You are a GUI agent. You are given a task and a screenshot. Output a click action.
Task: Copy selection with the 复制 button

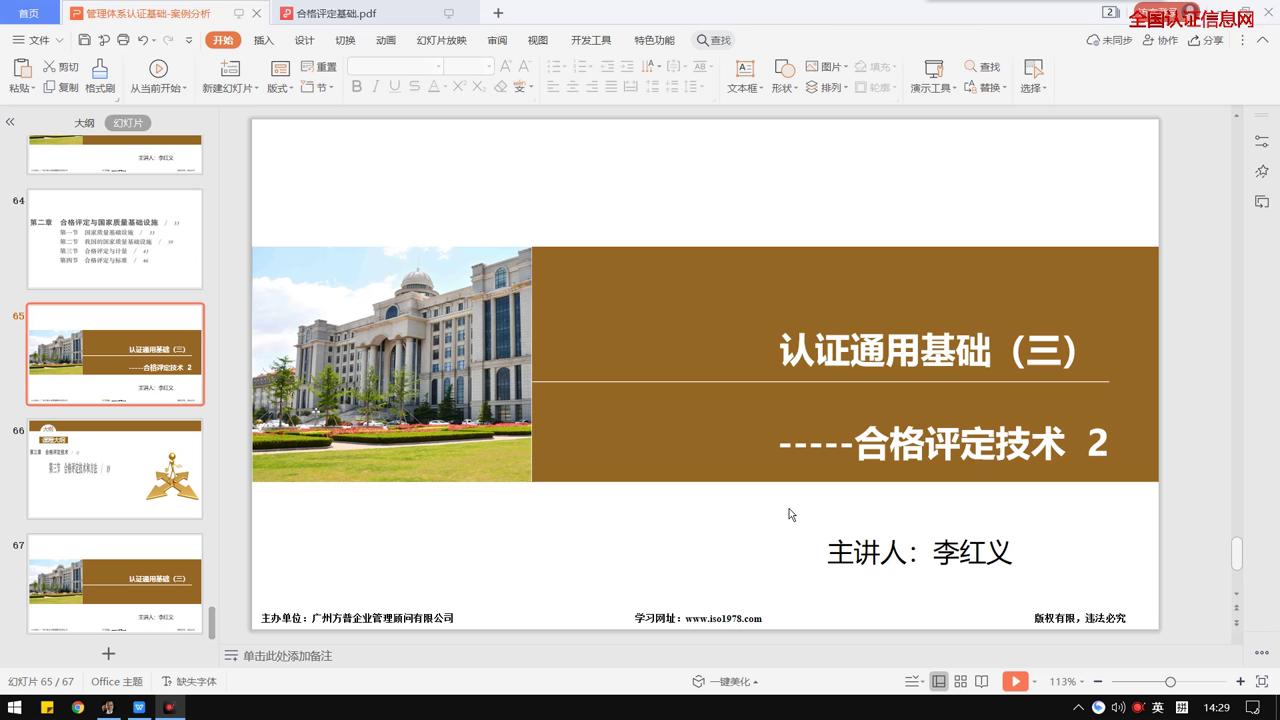pyautogui.click(x=60, y=88)
